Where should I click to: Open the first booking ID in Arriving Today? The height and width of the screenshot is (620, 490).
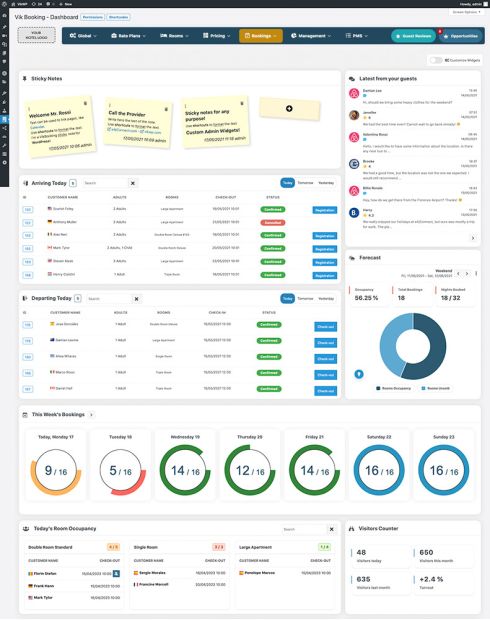point(28,209)
